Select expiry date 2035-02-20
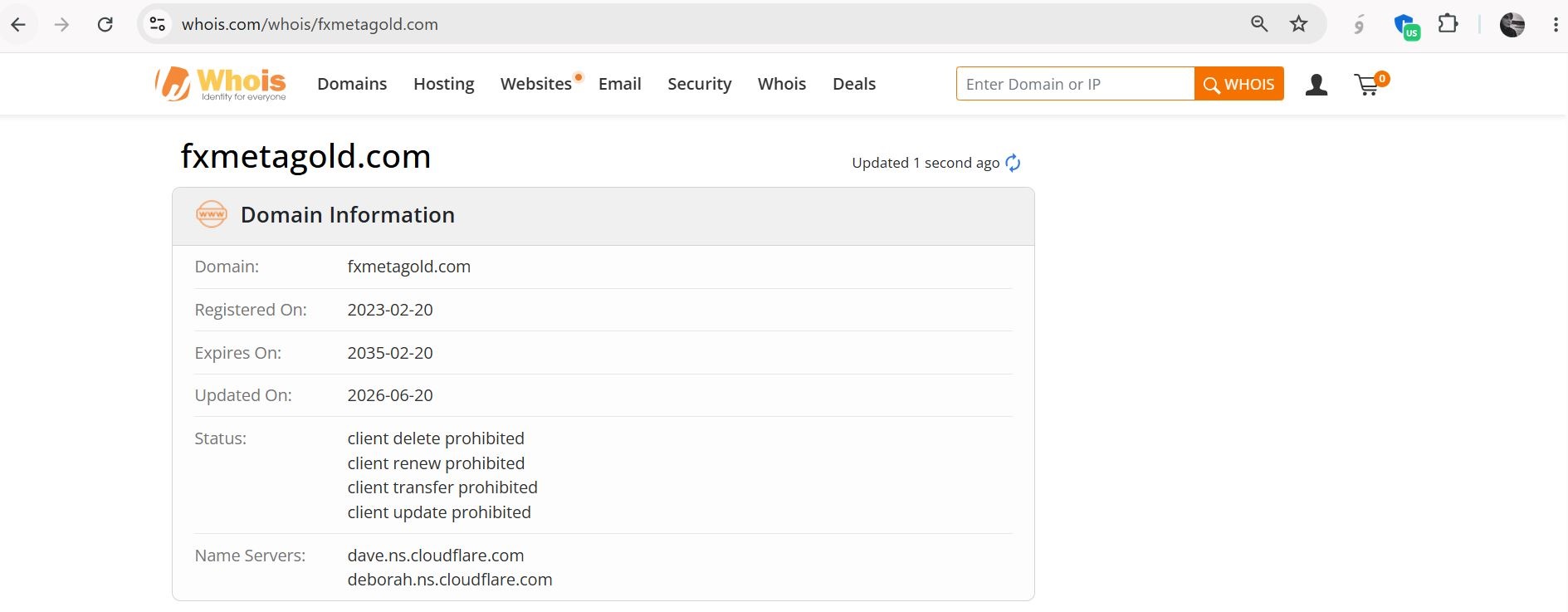This screenshot has height=612, width=1568. tap(390, 353)
